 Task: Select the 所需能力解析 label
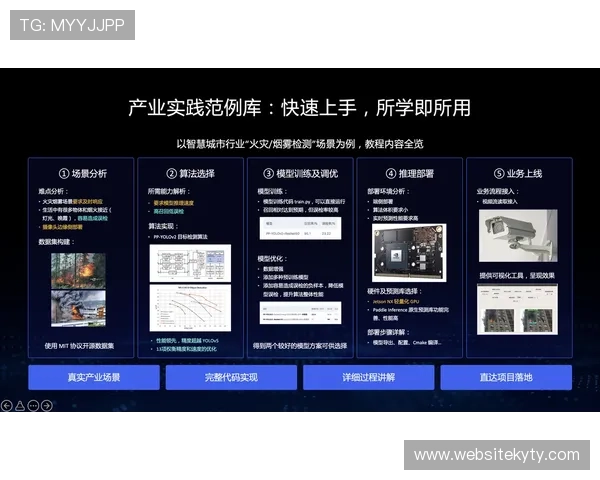tap(169, 191)
